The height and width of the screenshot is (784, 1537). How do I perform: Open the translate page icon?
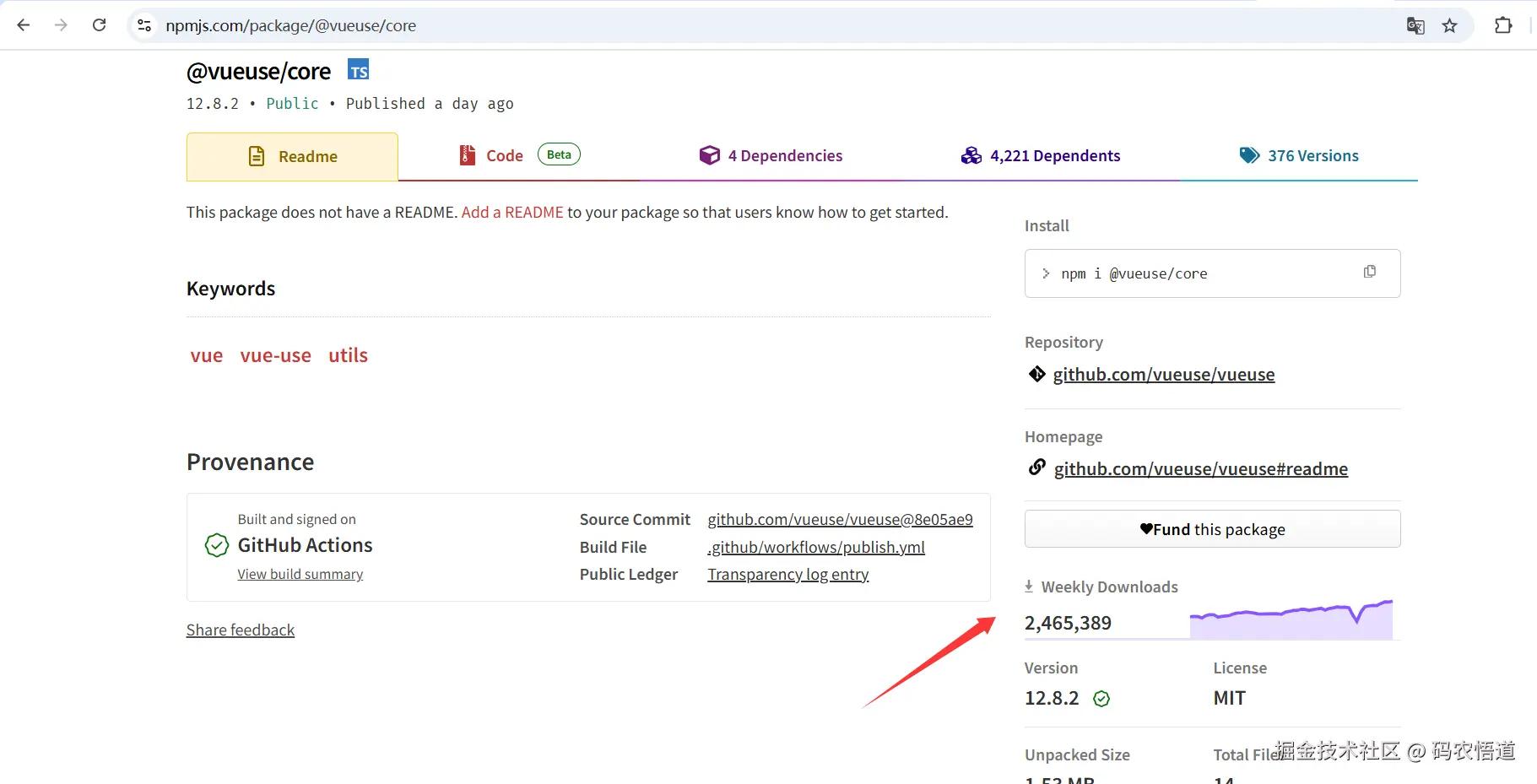[x=1415, y=25]
